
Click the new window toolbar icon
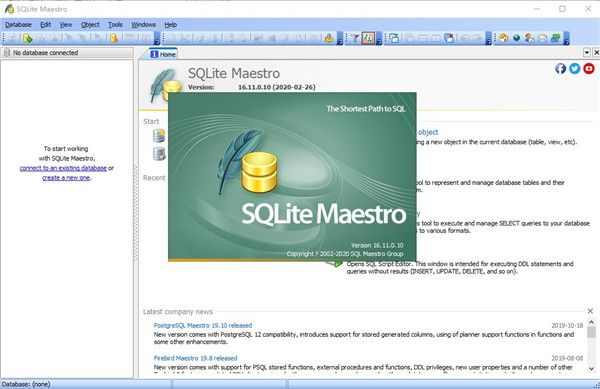394,38
